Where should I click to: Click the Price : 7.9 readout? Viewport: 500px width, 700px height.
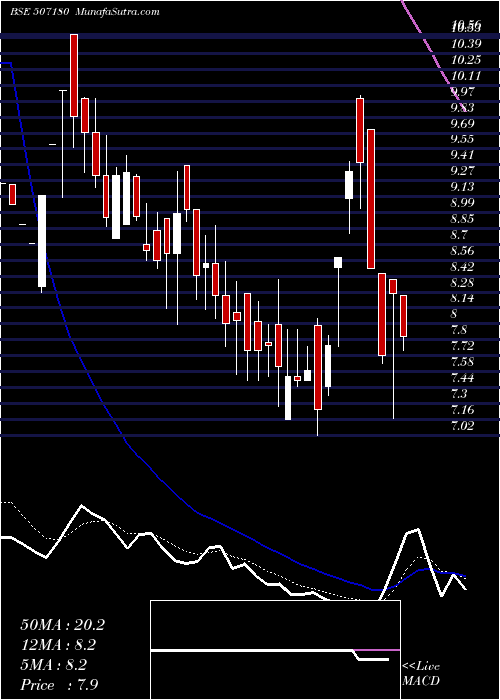point(59,684)
